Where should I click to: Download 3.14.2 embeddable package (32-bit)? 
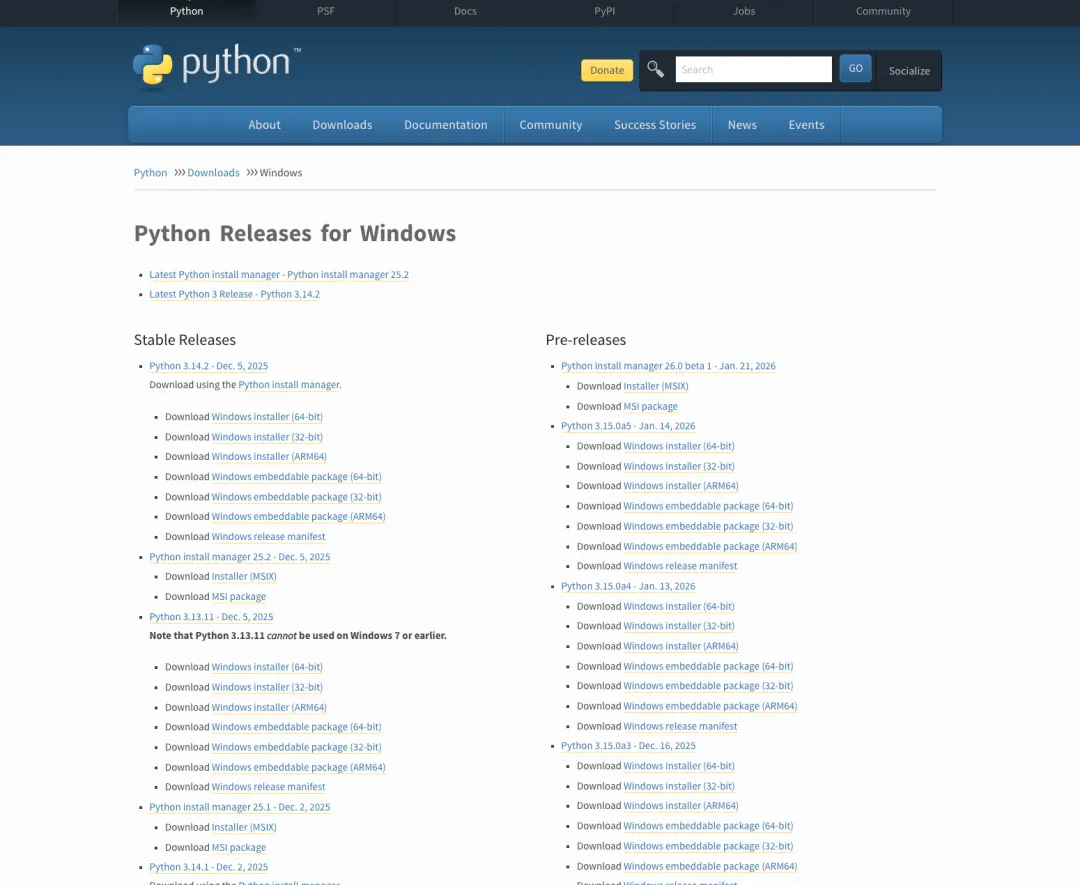[296, 497]
